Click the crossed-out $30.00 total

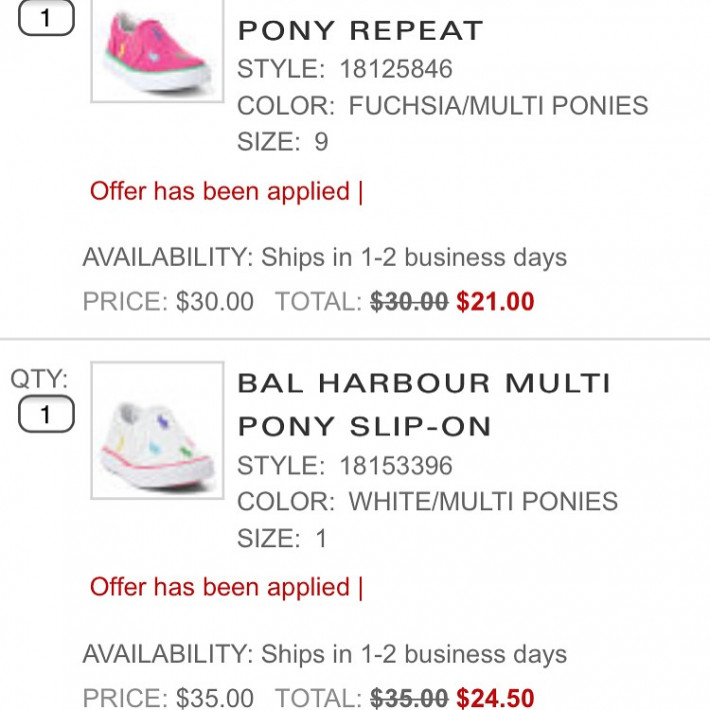[x=409, y=301]
